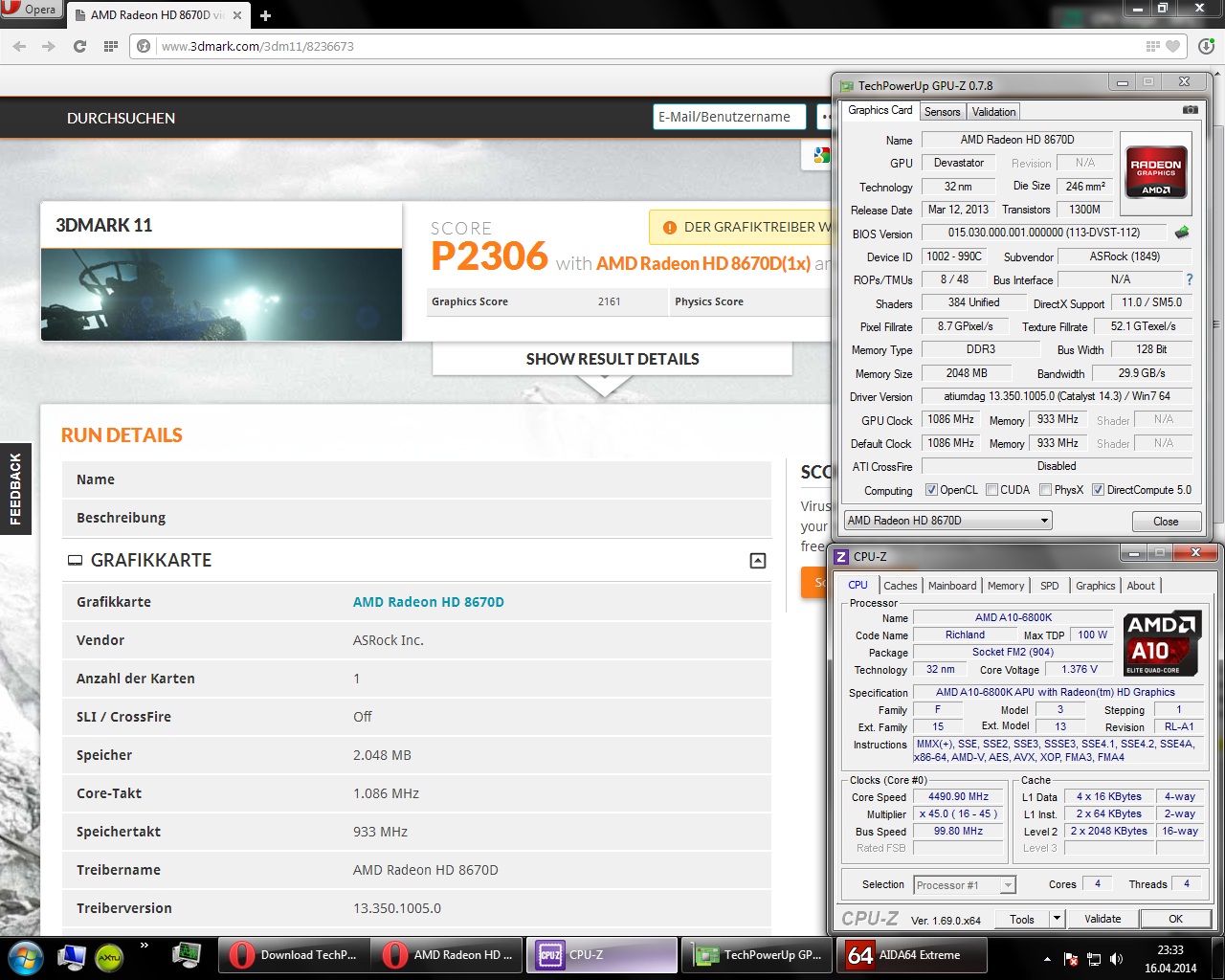The width and height of the screenshot is (1225, 980).
Task: Open the Caches tab in CPU-Z
Action: tap(900, 586)
